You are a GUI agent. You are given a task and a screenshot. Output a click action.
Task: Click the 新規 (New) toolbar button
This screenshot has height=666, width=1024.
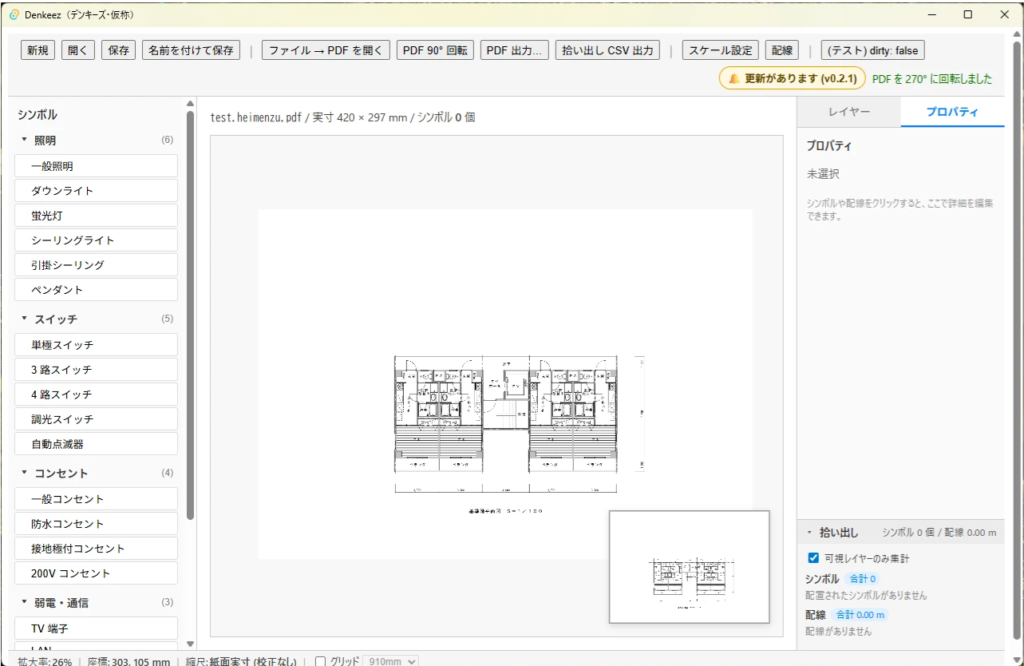click(37, 50)
